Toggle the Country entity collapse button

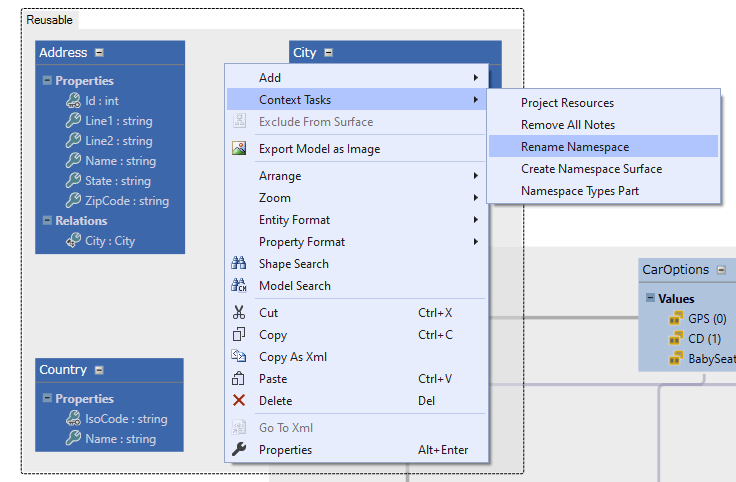(99, 370)
